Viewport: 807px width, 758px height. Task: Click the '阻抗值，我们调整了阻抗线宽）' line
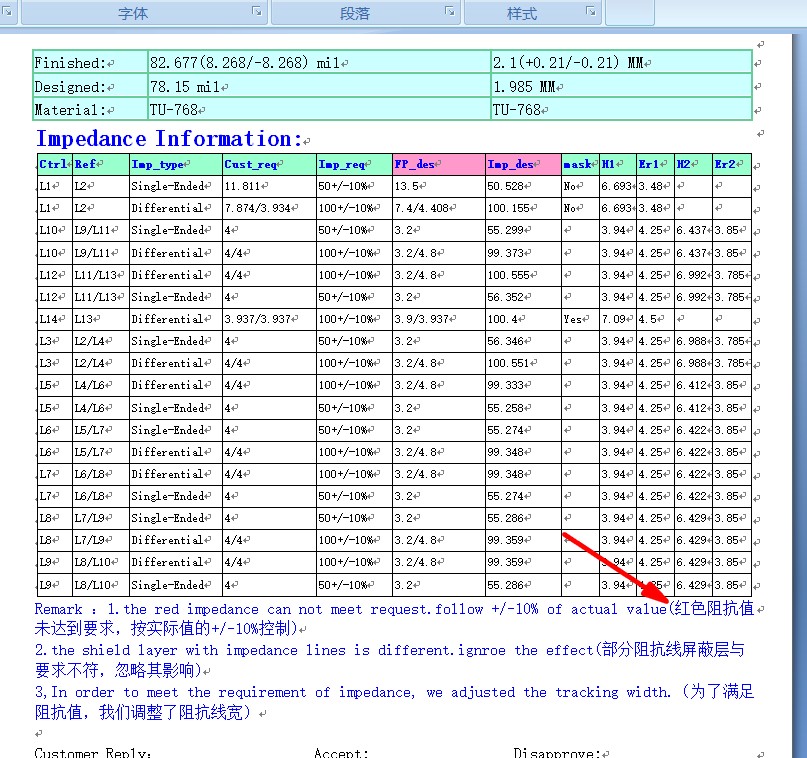pos(144,712)
